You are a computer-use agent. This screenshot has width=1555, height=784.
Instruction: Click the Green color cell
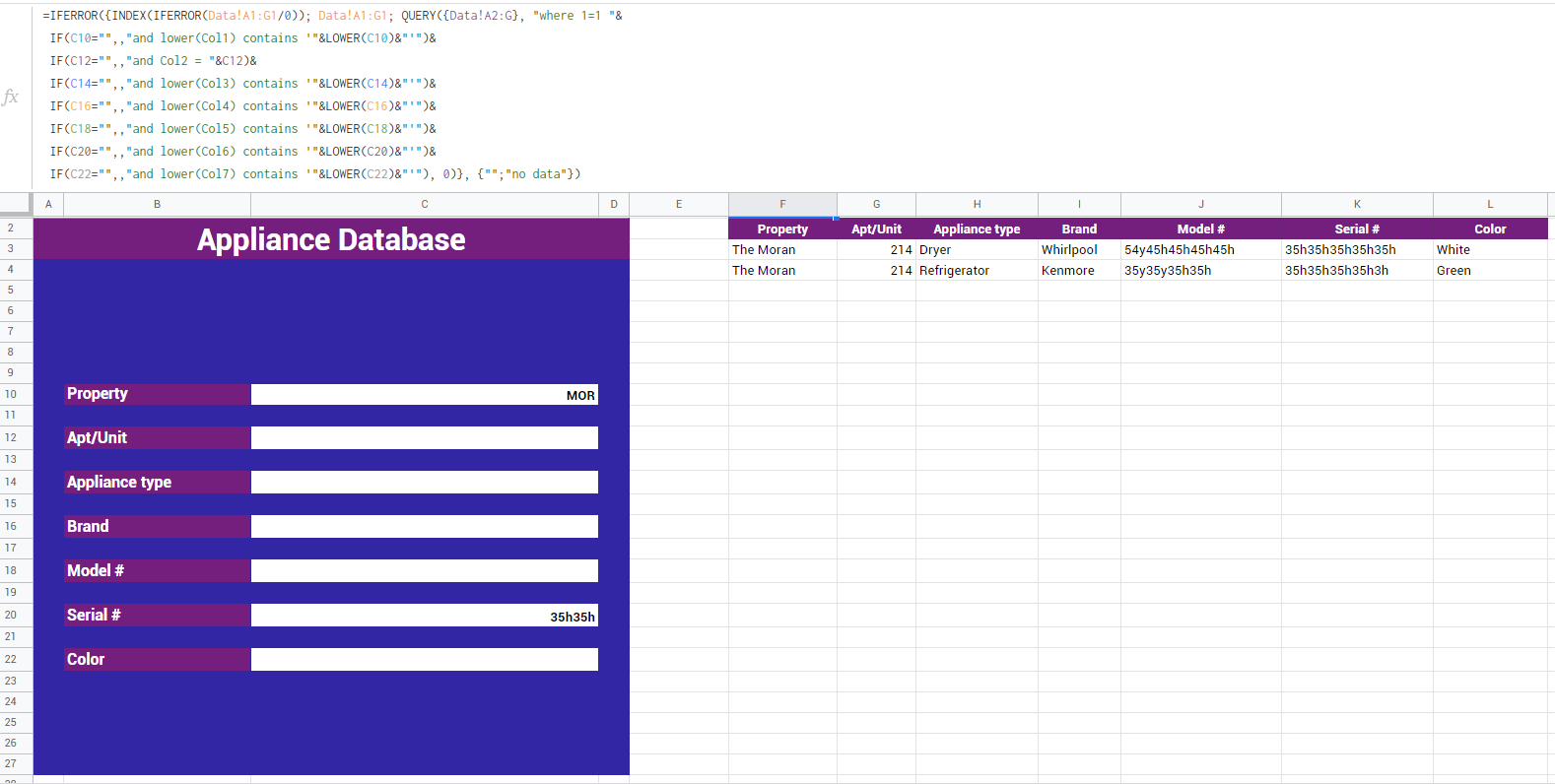pyautogui.click(x=1490, y=270)
